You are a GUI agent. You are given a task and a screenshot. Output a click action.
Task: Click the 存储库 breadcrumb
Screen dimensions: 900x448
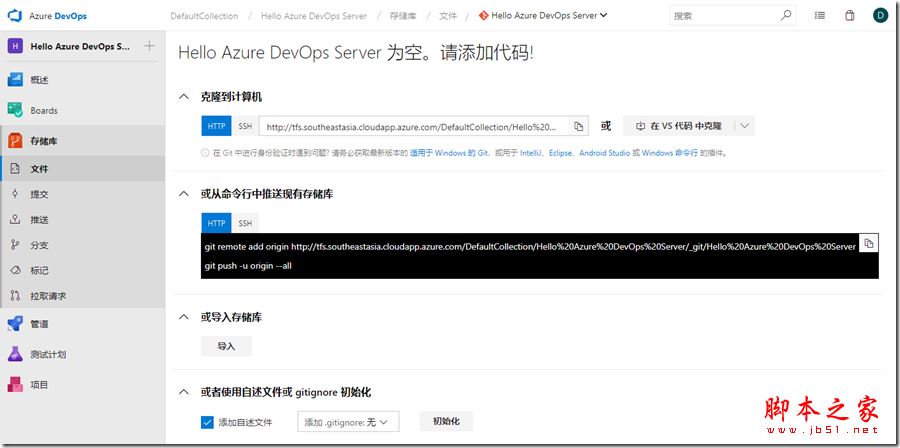coord(402,16)
